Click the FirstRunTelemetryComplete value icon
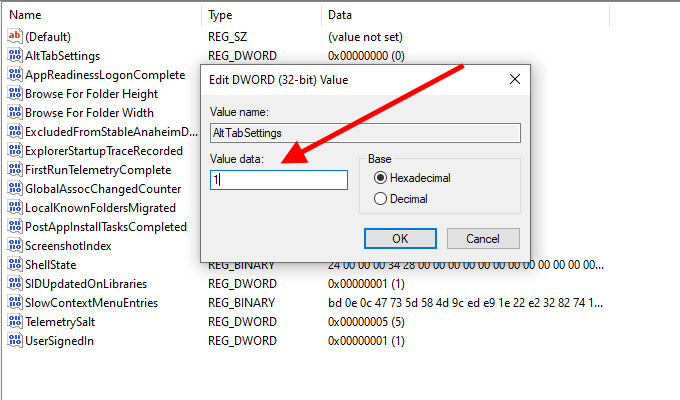Image resolution: width=680 pixels, height=400 pixels. click(14, 169)
